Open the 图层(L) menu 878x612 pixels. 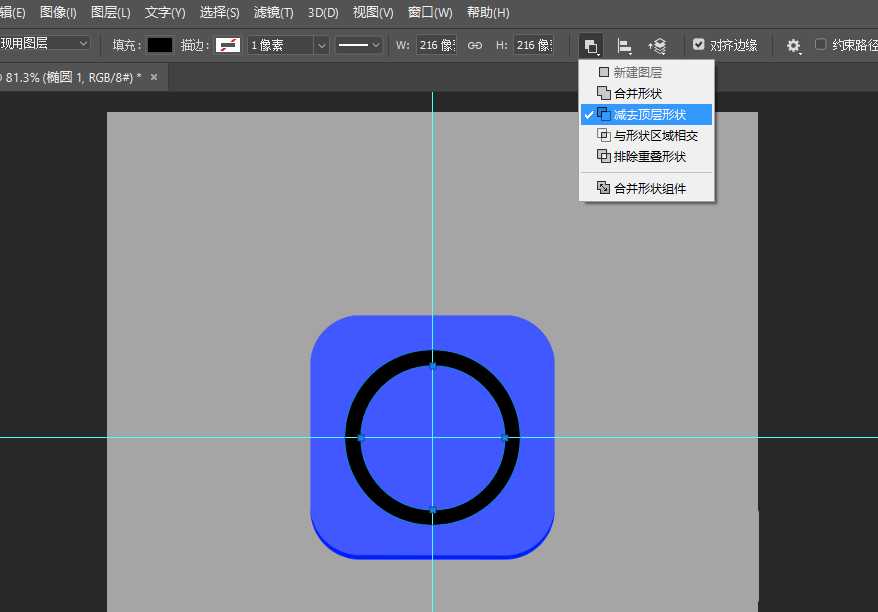[110, 13]
